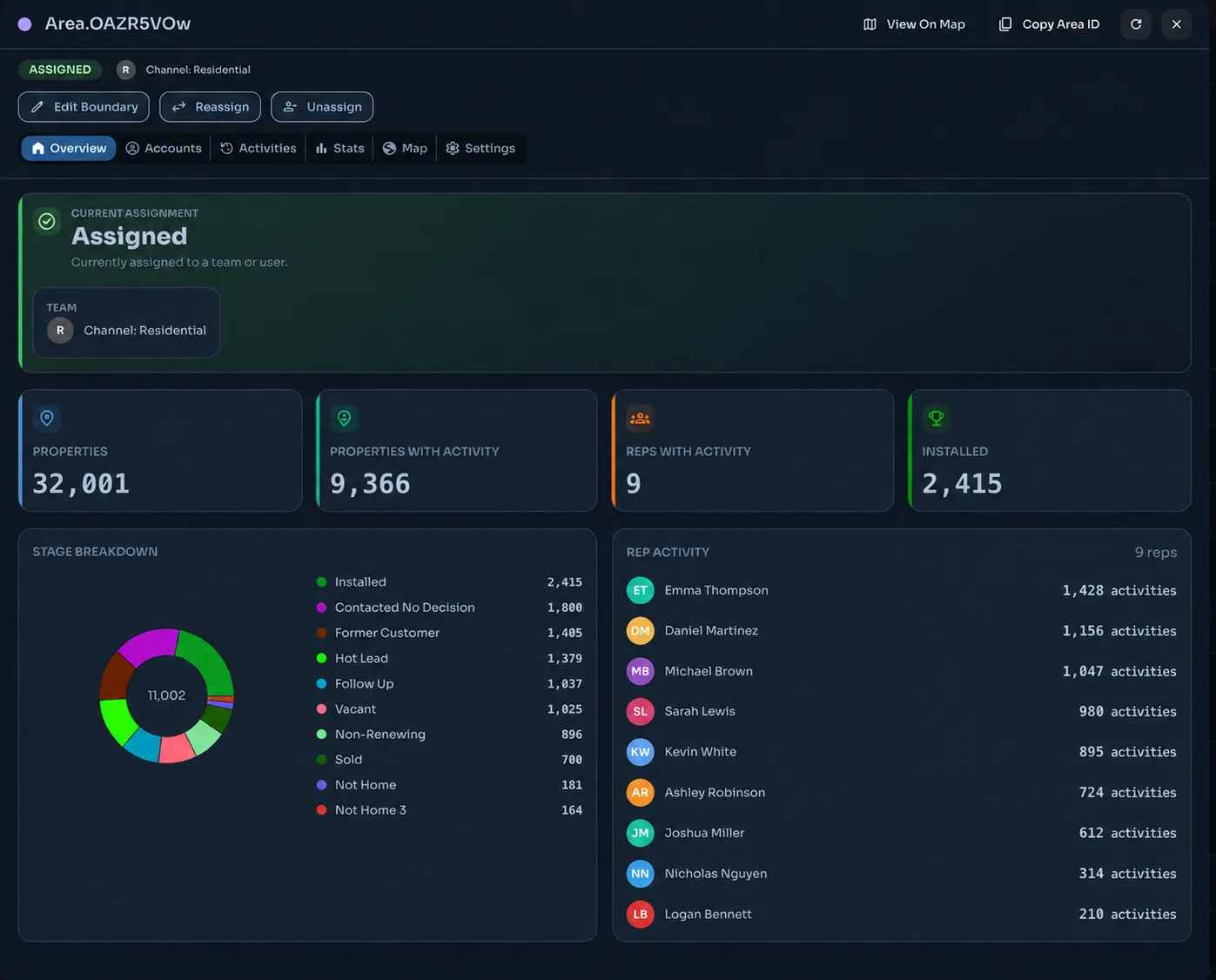Viewport: 1216px width, 980px height.
Task: Click the R avatar beside the header channel label
Action: pos(125,70)
